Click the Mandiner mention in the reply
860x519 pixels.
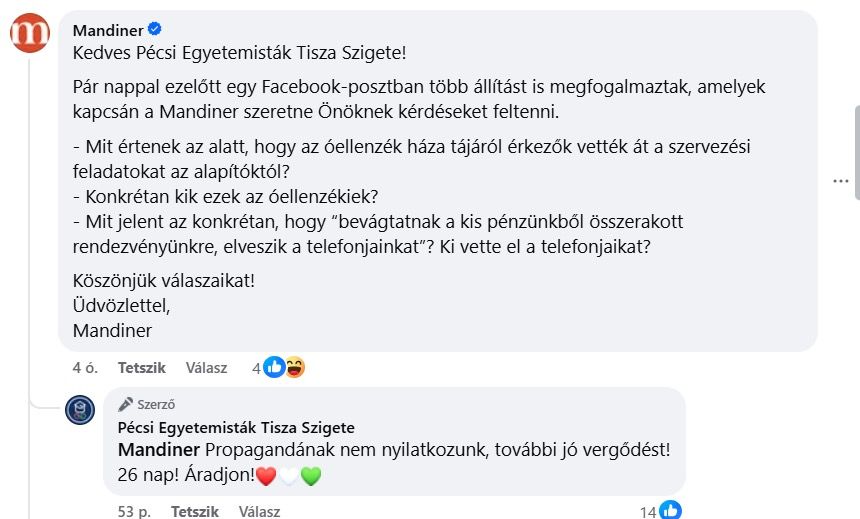[159, 450]
